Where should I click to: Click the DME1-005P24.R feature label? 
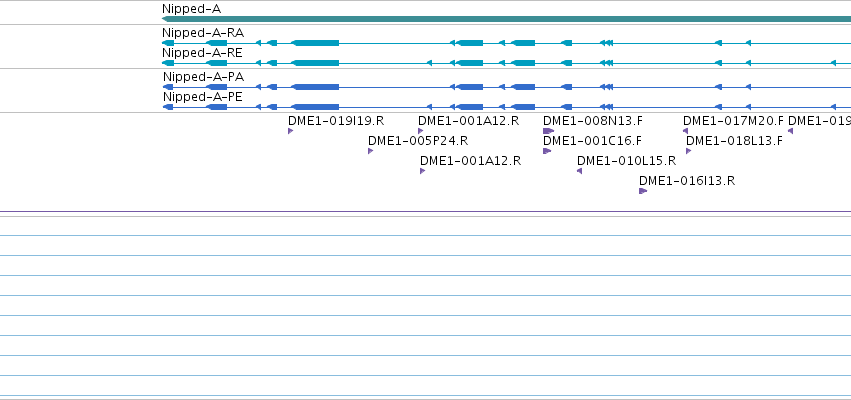coord(418,141)
